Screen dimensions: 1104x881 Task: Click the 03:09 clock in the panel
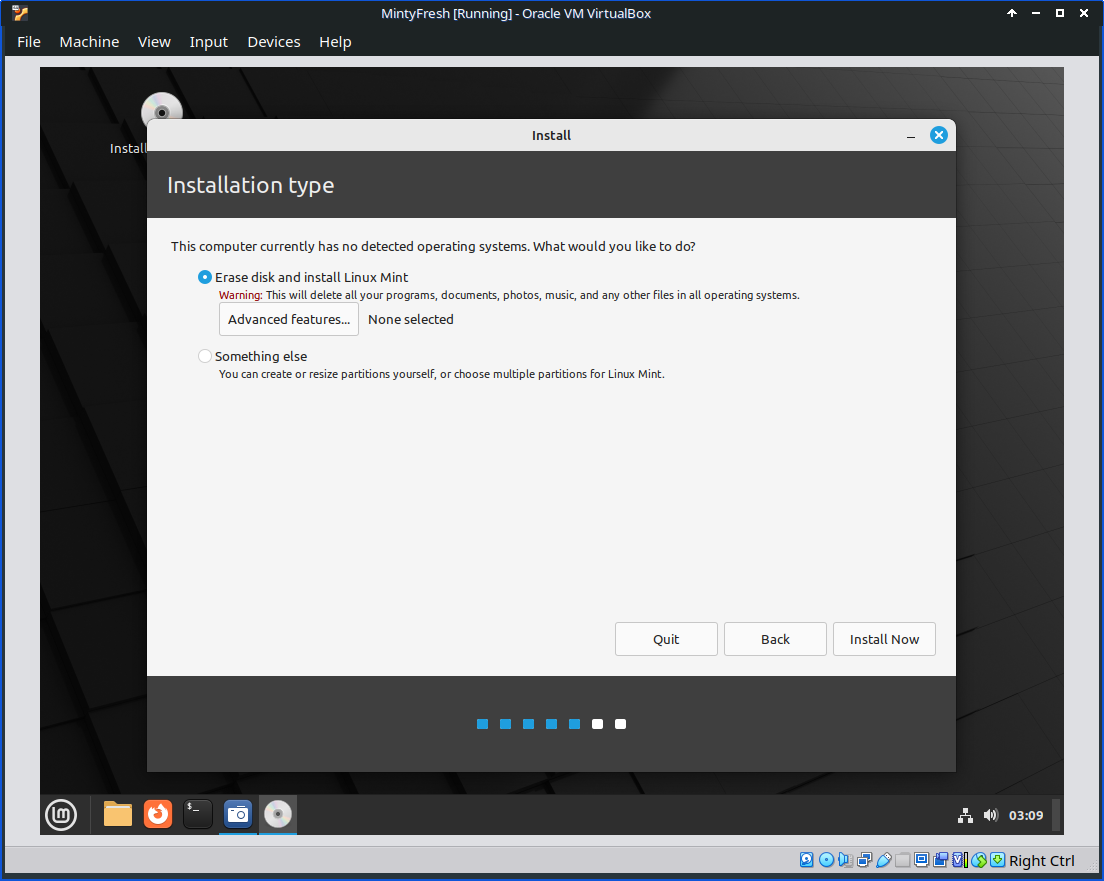tap(1026, 816)
